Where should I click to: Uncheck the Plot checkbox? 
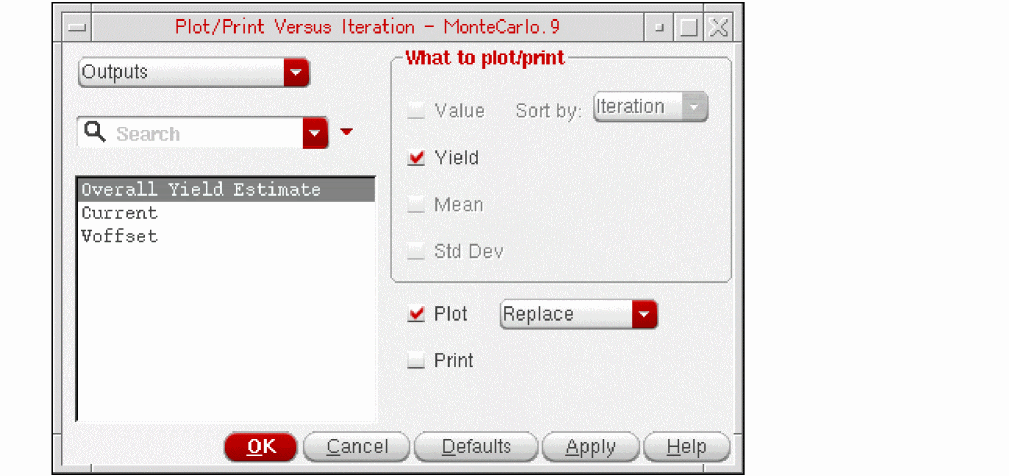(417, 314)
